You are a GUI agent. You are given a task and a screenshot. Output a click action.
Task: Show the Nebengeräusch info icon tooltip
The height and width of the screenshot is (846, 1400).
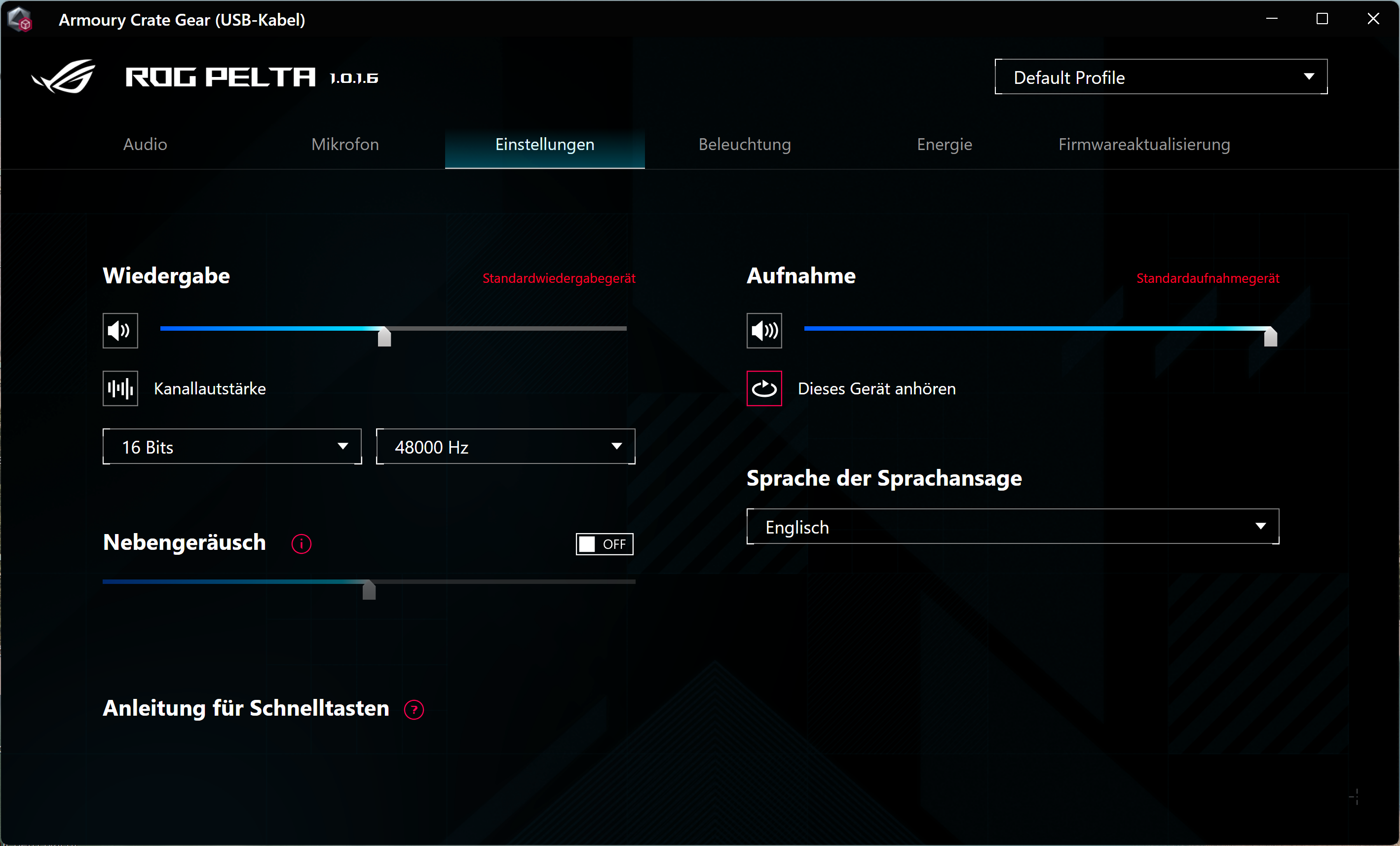(301, 544)
